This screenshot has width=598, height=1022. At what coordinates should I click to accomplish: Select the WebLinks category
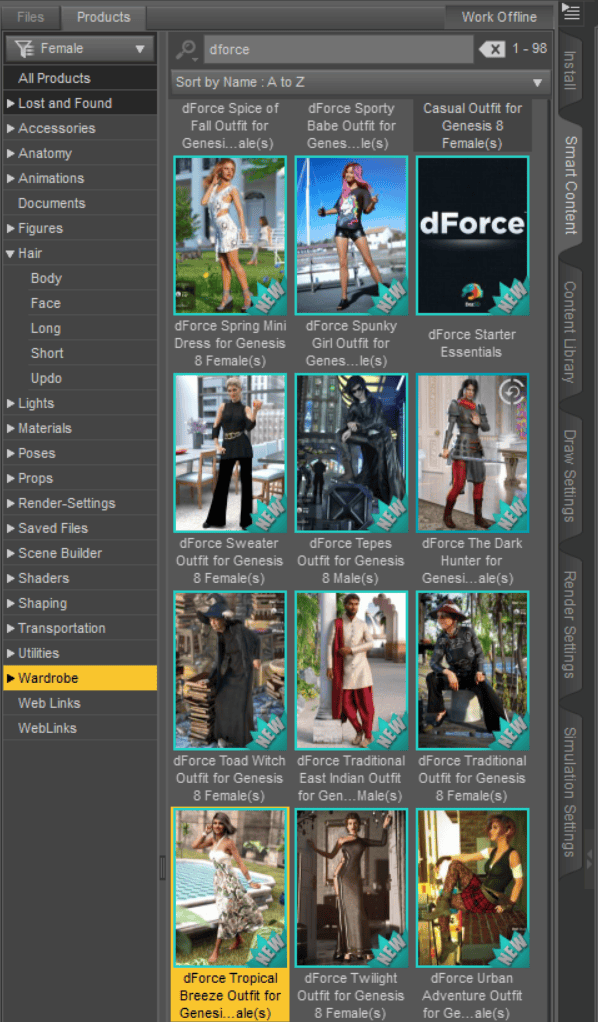pyautogui.click(x=80, y=728)
